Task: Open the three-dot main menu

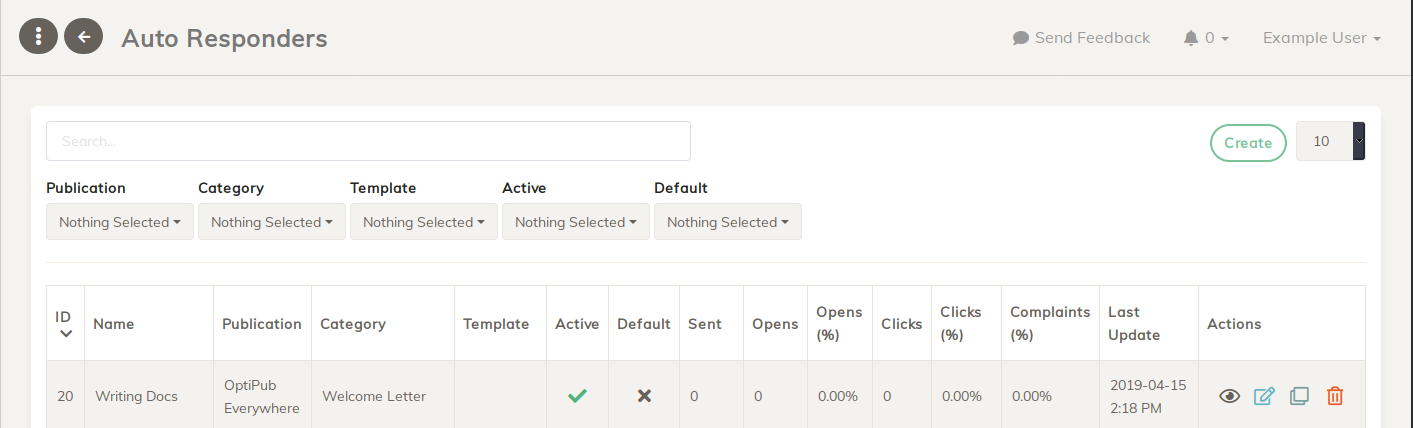Action: [38, 37]
